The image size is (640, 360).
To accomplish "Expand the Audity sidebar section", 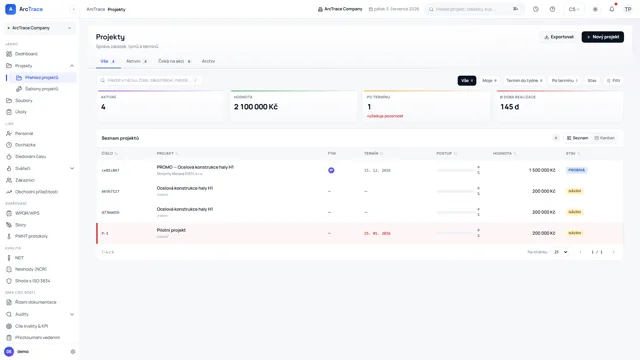I will click(x=72, y=314).
